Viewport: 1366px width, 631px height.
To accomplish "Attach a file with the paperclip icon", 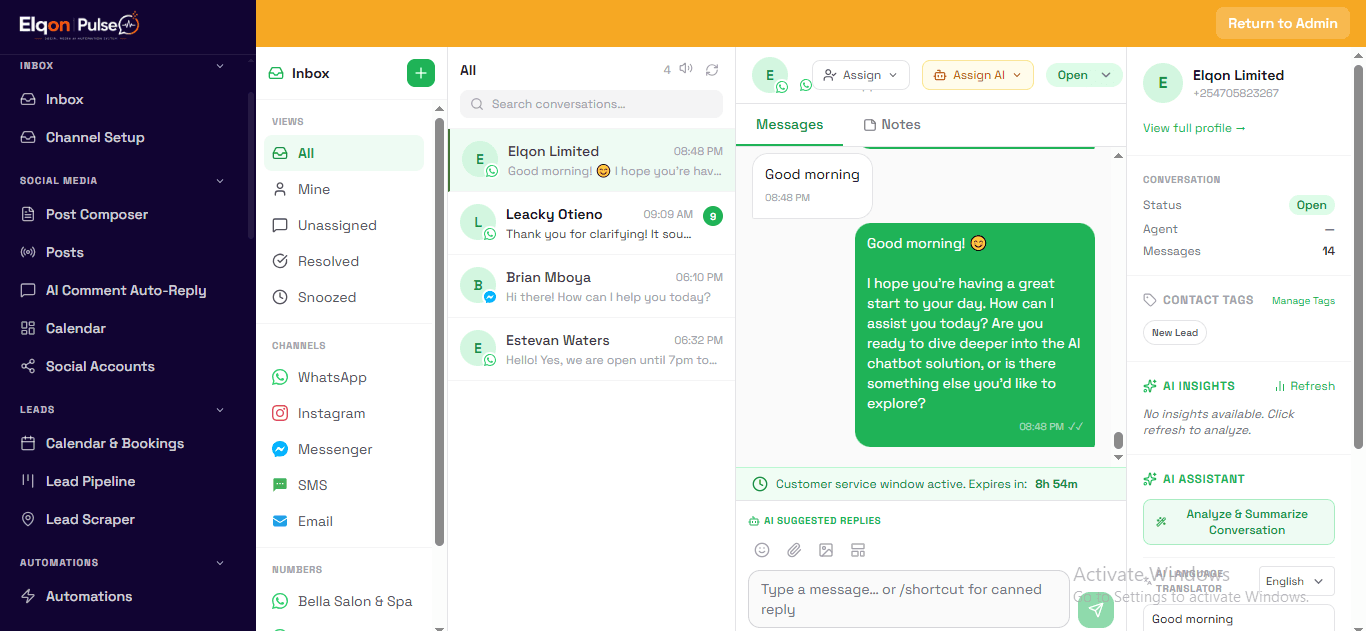I will coord(794,550).
